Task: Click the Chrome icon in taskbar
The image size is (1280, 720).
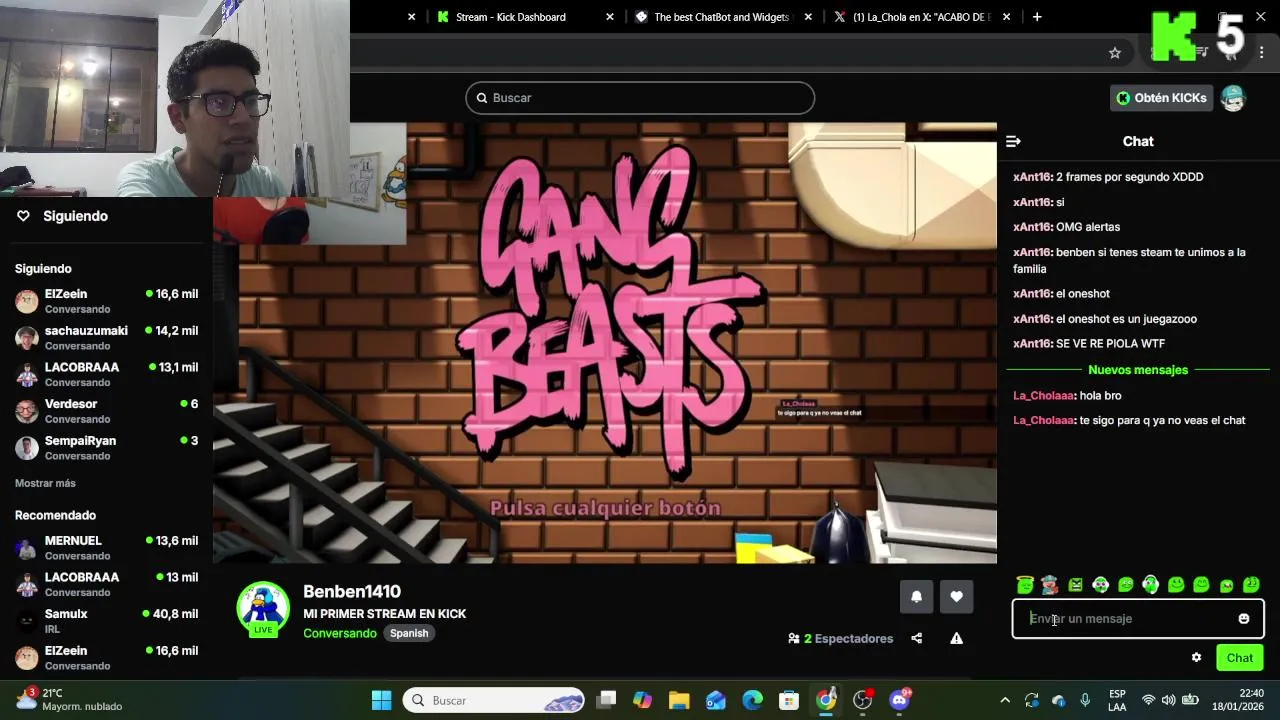Action: 826,700
